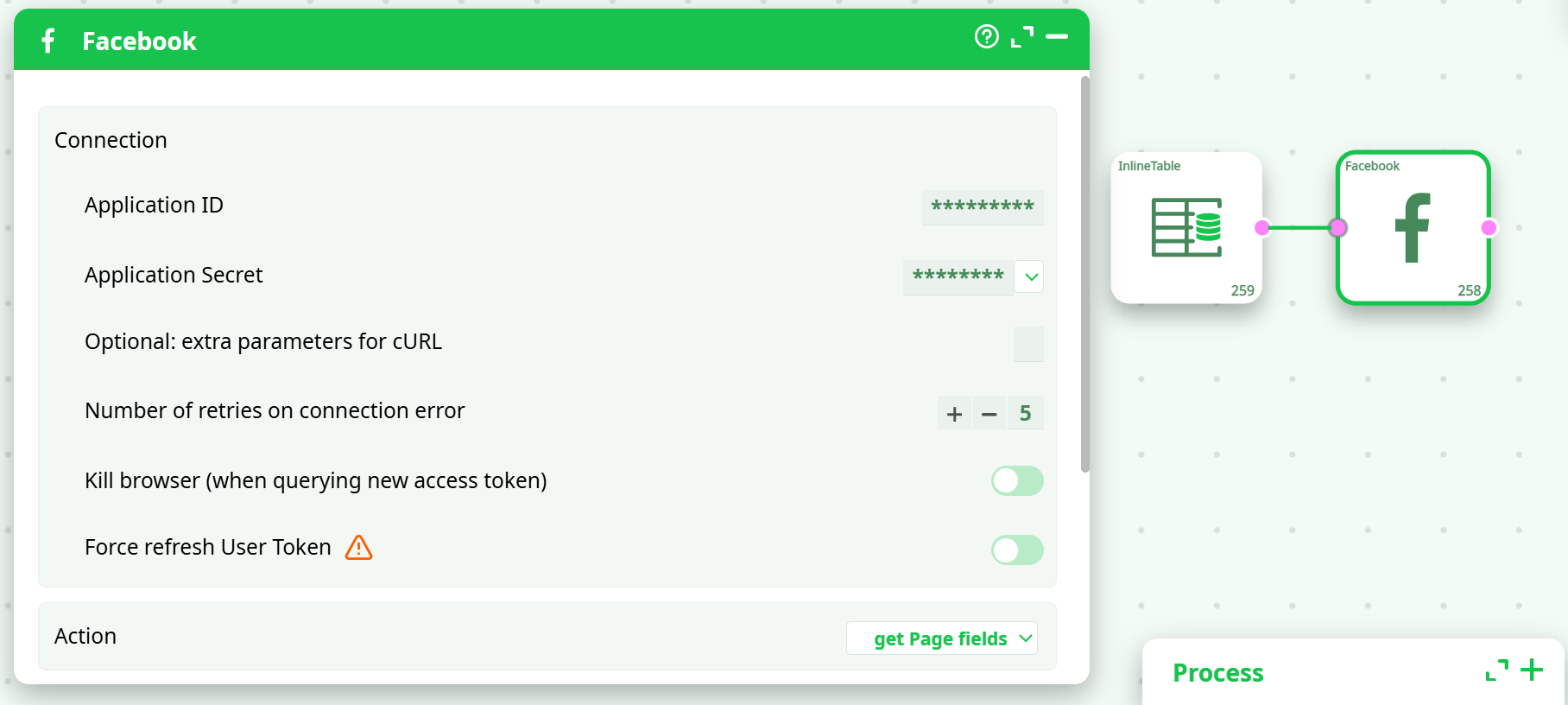
Task: Click the Application ID masked field
Action: click(x=983, y=207)
